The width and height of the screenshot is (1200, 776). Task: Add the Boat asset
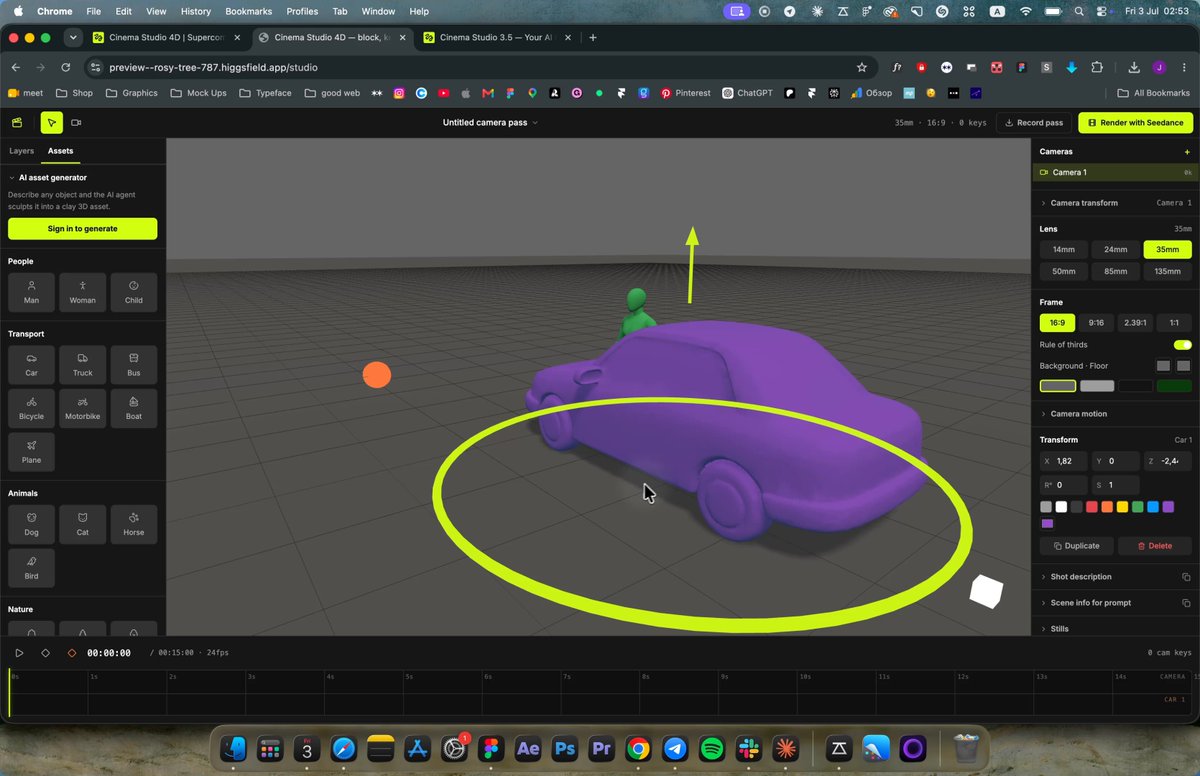tap(134, 408)
